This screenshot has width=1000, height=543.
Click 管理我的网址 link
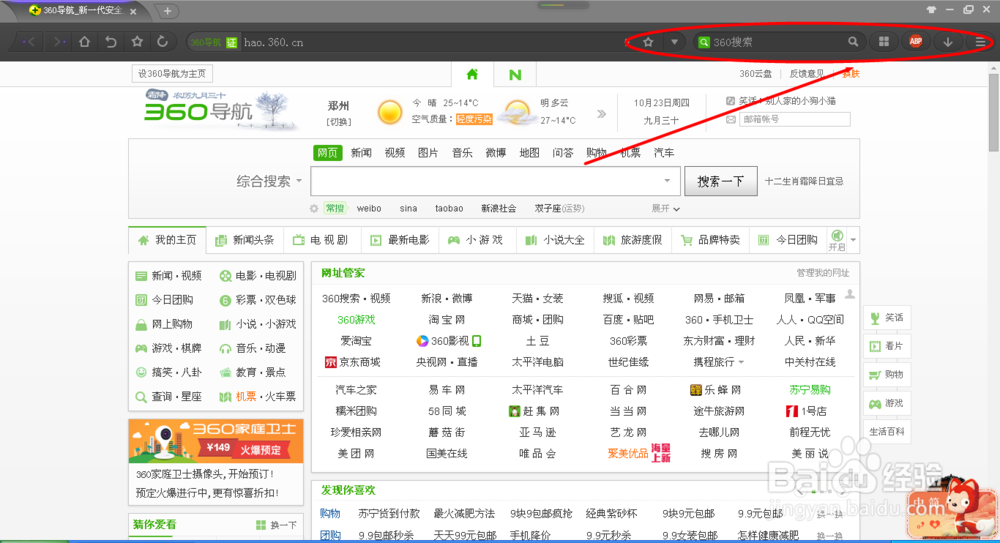pyautogui.click(x=822, y=273)
